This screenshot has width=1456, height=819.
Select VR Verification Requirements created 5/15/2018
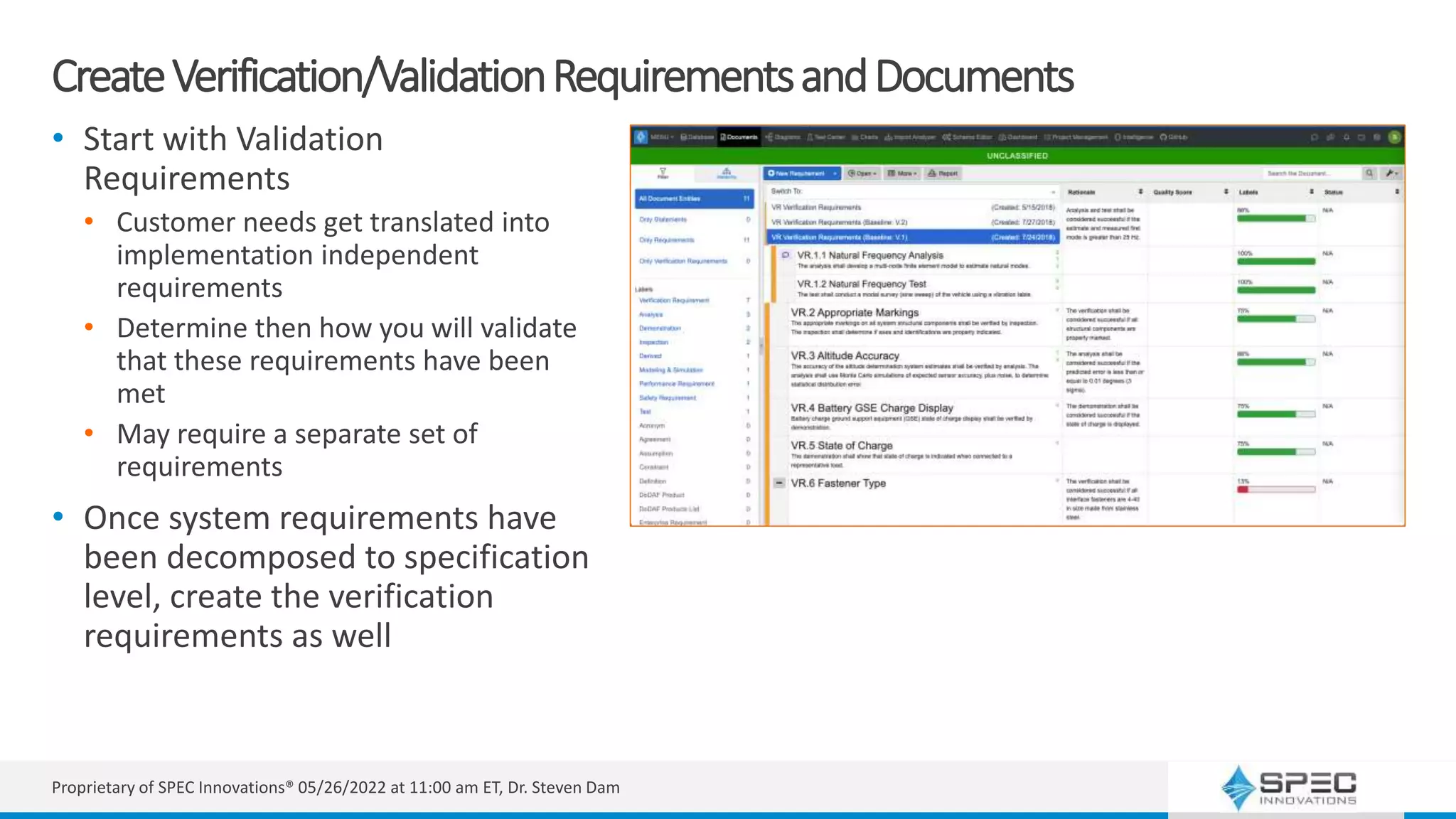(x=913, y=208)
